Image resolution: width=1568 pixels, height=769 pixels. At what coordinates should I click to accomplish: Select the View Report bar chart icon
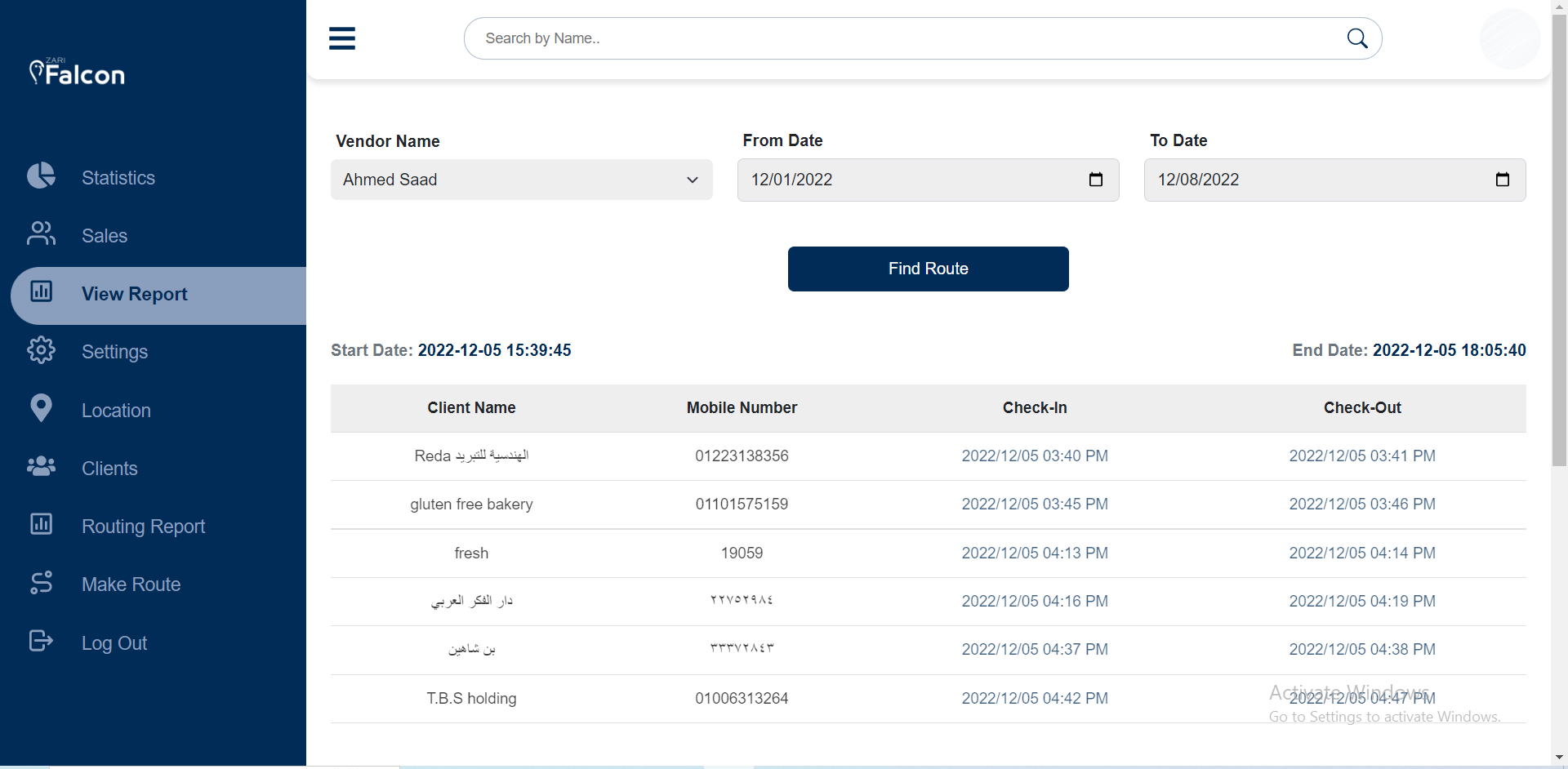(x=41, y=293)
